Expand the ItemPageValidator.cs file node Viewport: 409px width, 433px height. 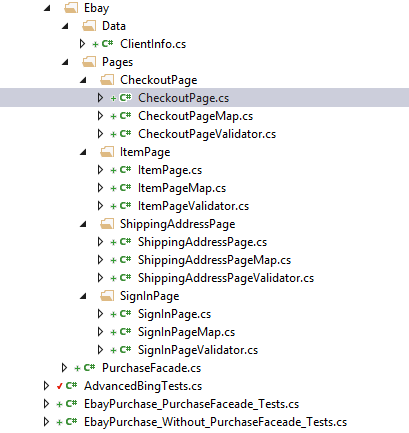[x=100, y=206]
